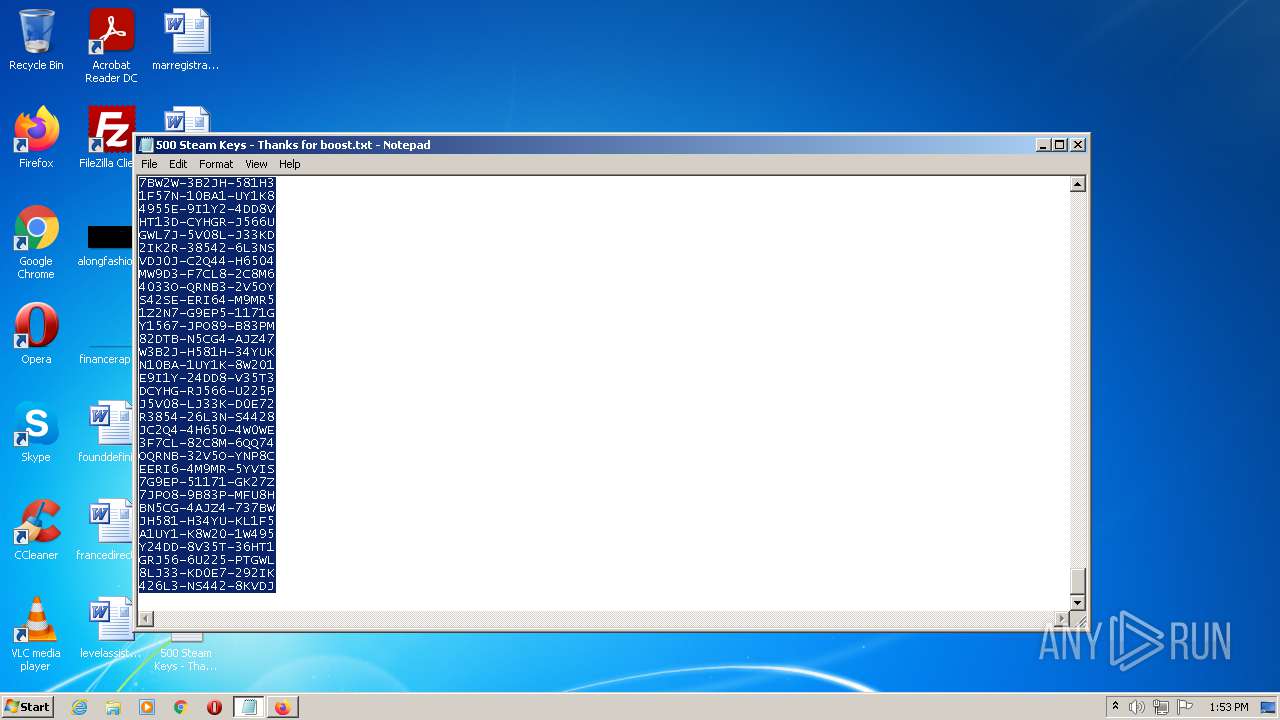Click the key line W3B2J-H581H-34YUK

coord(207,352)
